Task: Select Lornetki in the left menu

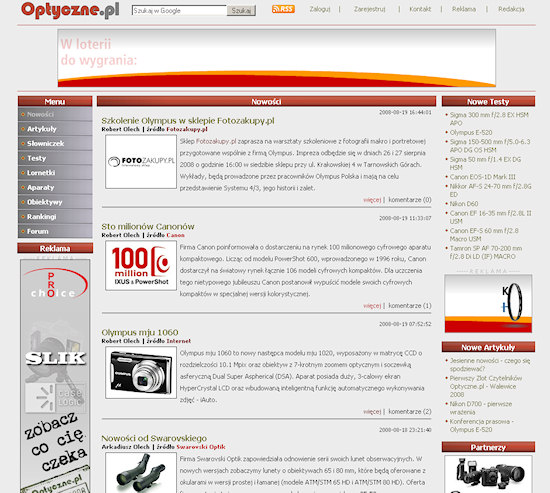Action: pyautogui.click(x=55, y=173)
